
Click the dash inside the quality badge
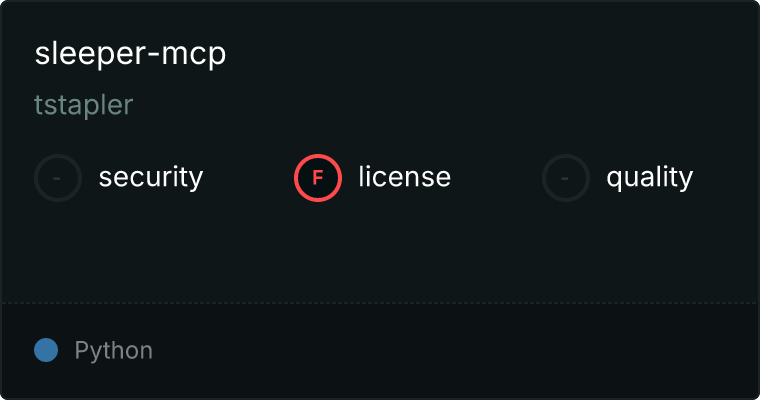pos(565,179)
